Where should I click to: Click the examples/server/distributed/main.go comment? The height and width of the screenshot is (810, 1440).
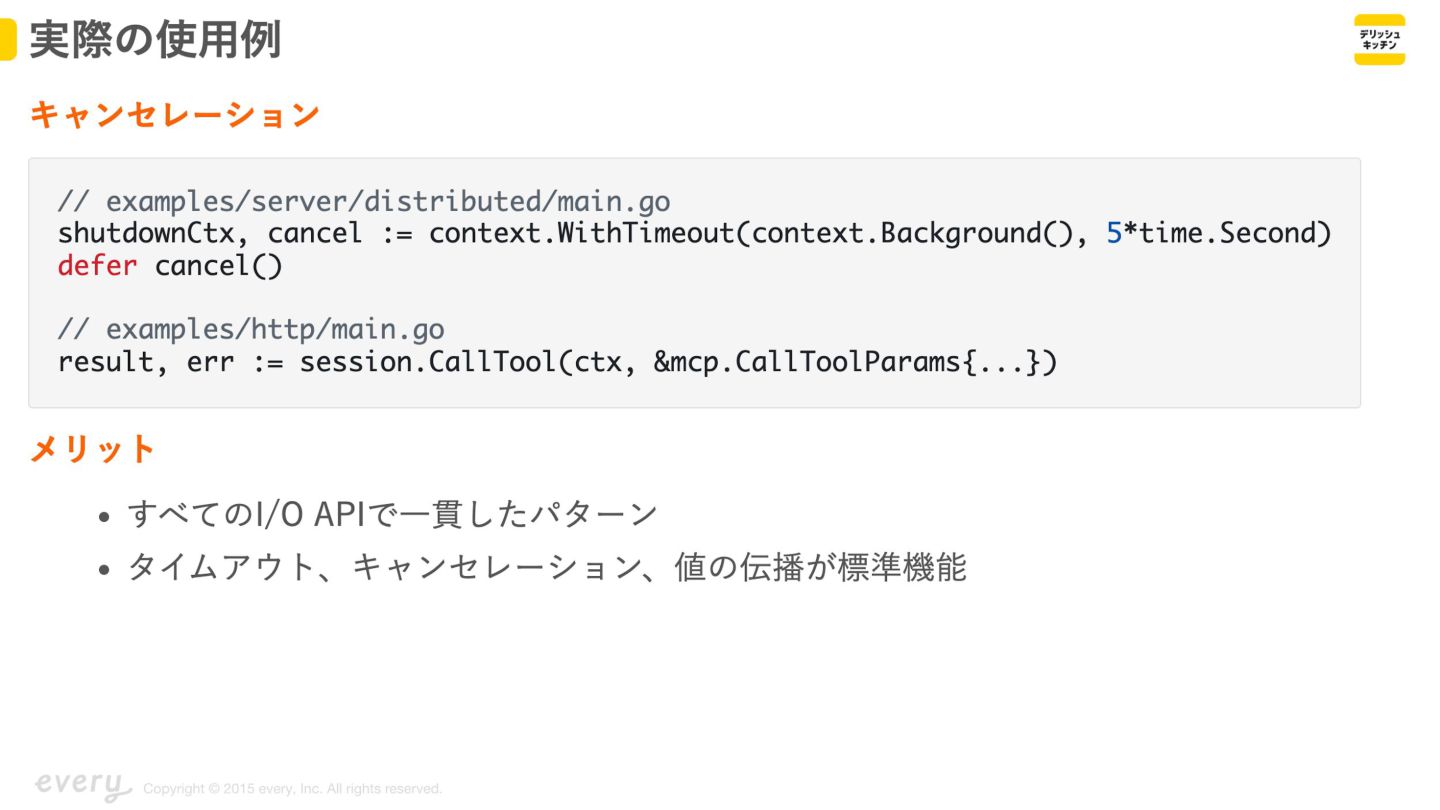coord(364,201)
